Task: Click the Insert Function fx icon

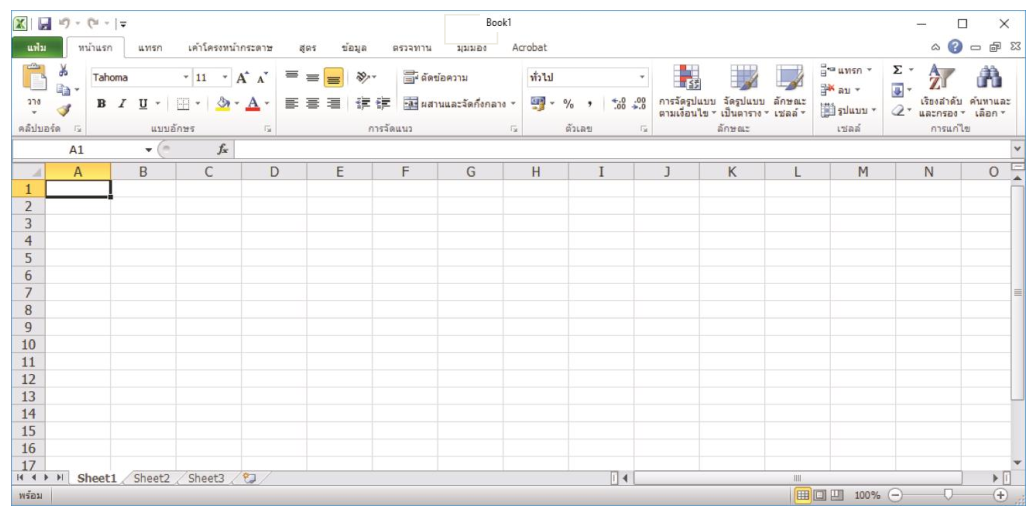Action: tap(224, 149)
